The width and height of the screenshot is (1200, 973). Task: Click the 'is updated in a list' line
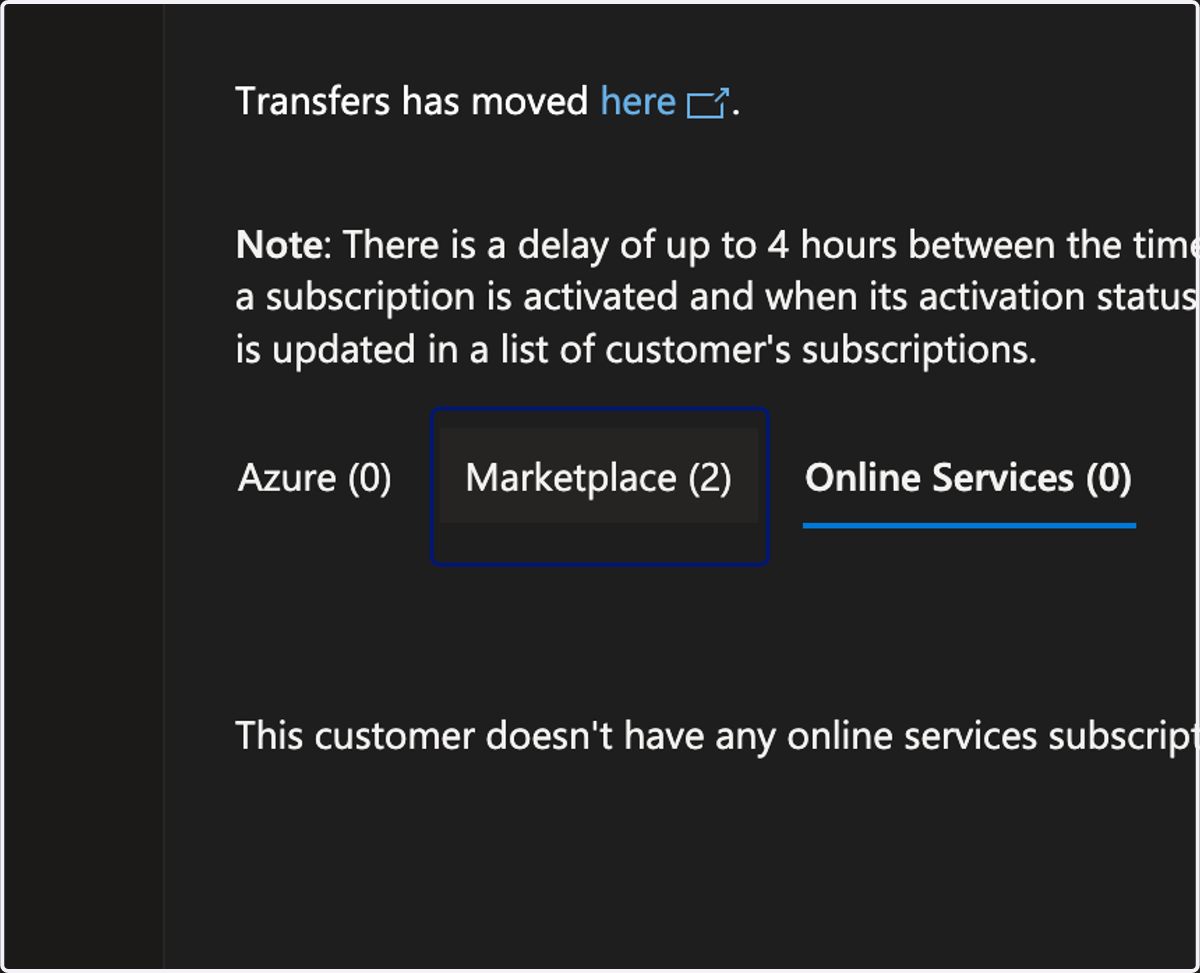(x=636, y=350)
